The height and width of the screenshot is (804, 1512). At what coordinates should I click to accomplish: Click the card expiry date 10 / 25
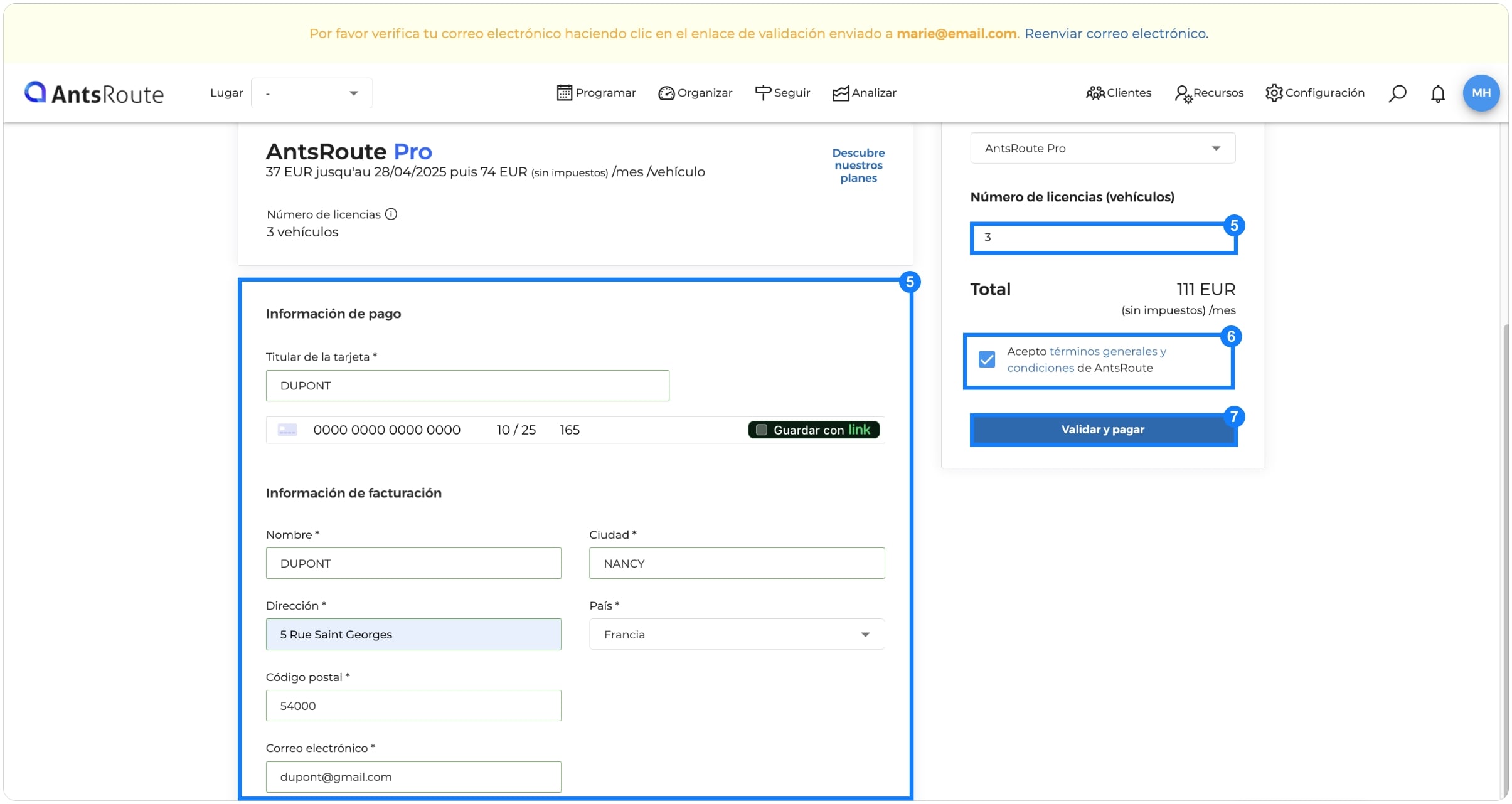516,430
